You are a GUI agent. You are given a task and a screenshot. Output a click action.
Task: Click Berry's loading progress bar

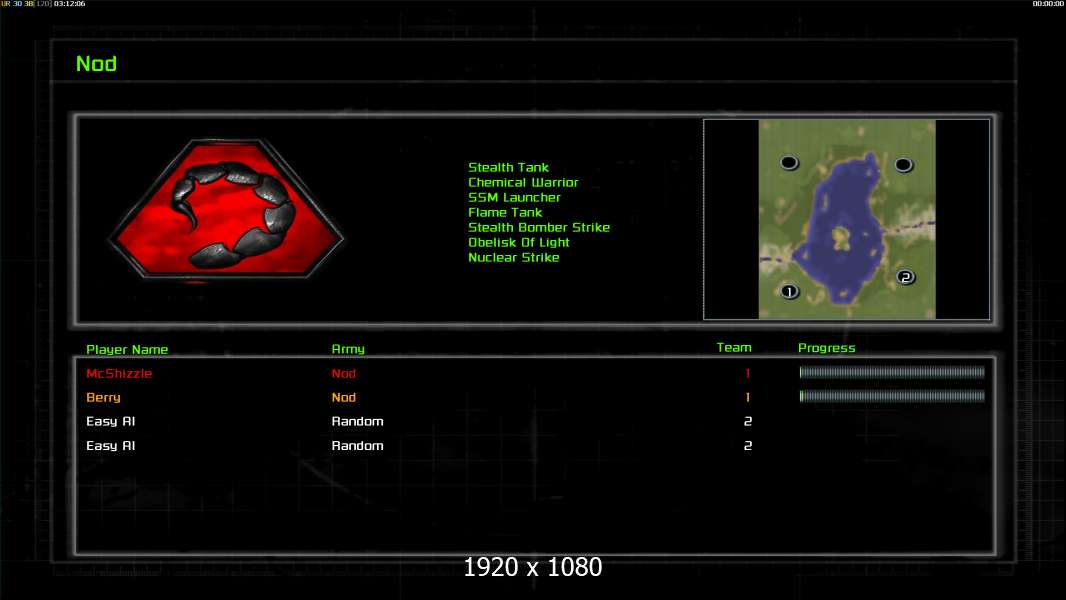click(892, 396)
